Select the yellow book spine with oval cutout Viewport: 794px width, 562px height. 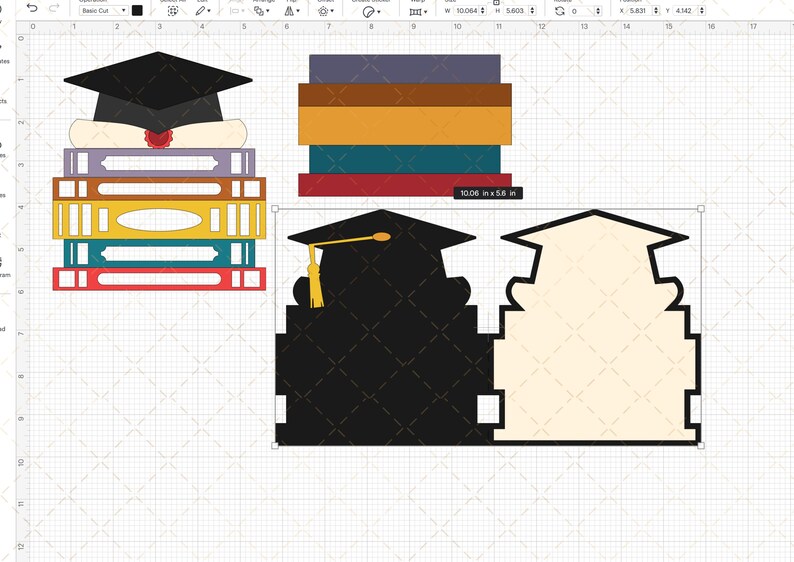160,220
